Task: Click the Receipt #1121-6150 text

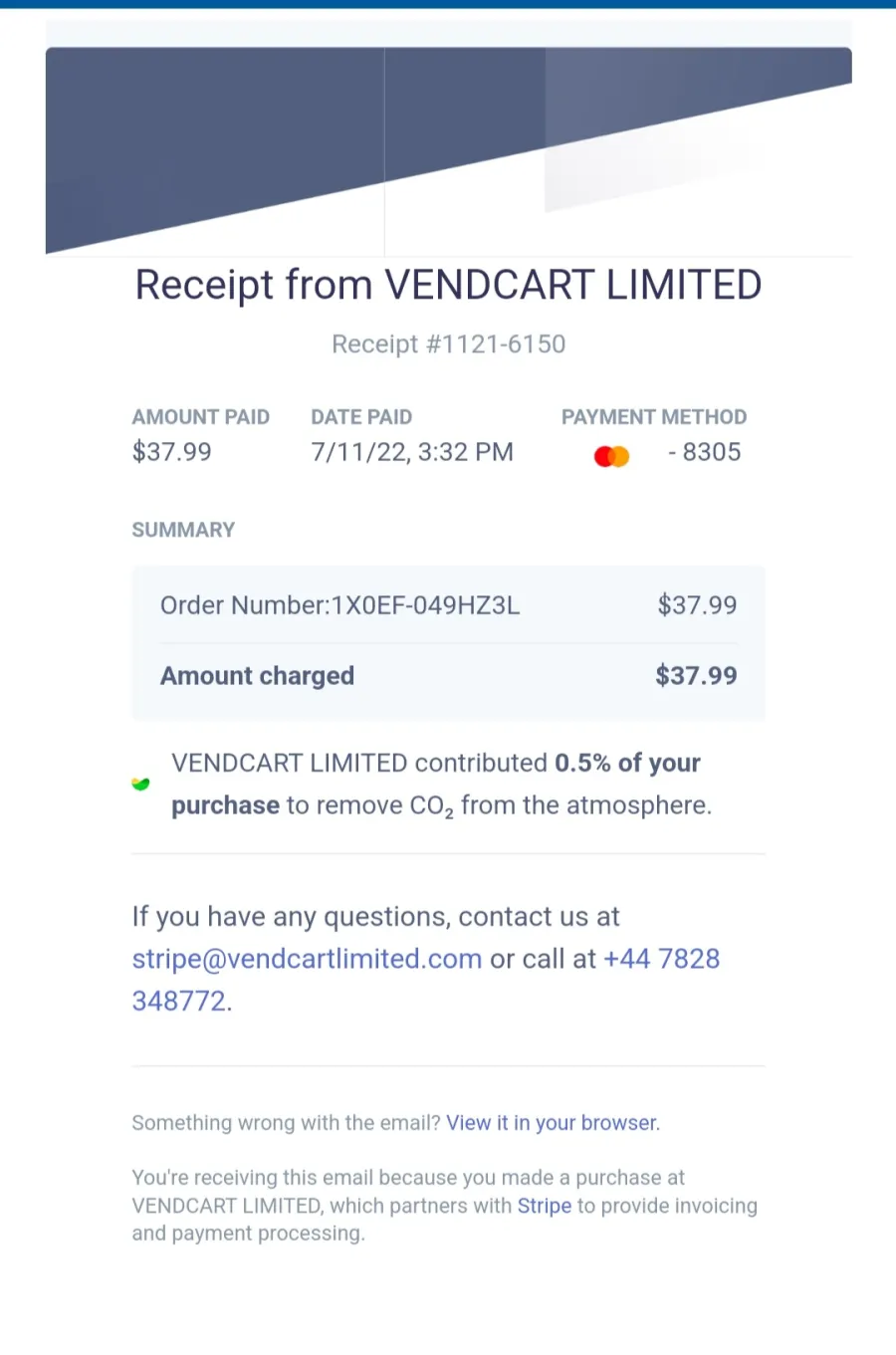Action: tap(448, 344)
